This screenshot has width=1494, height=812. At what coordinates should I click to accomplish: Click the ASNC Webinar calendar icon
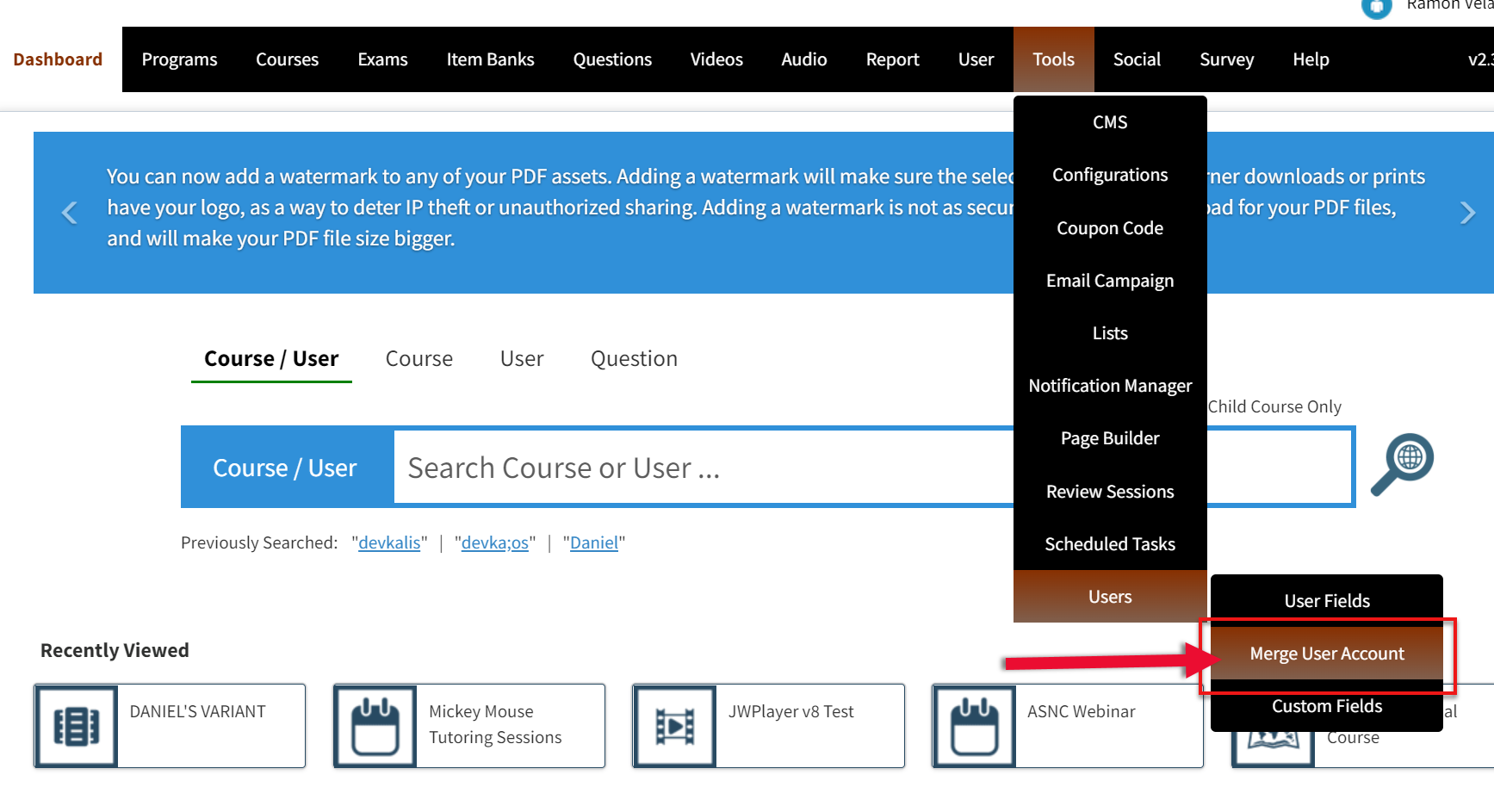pyautogui.click(x=973, y=725)
